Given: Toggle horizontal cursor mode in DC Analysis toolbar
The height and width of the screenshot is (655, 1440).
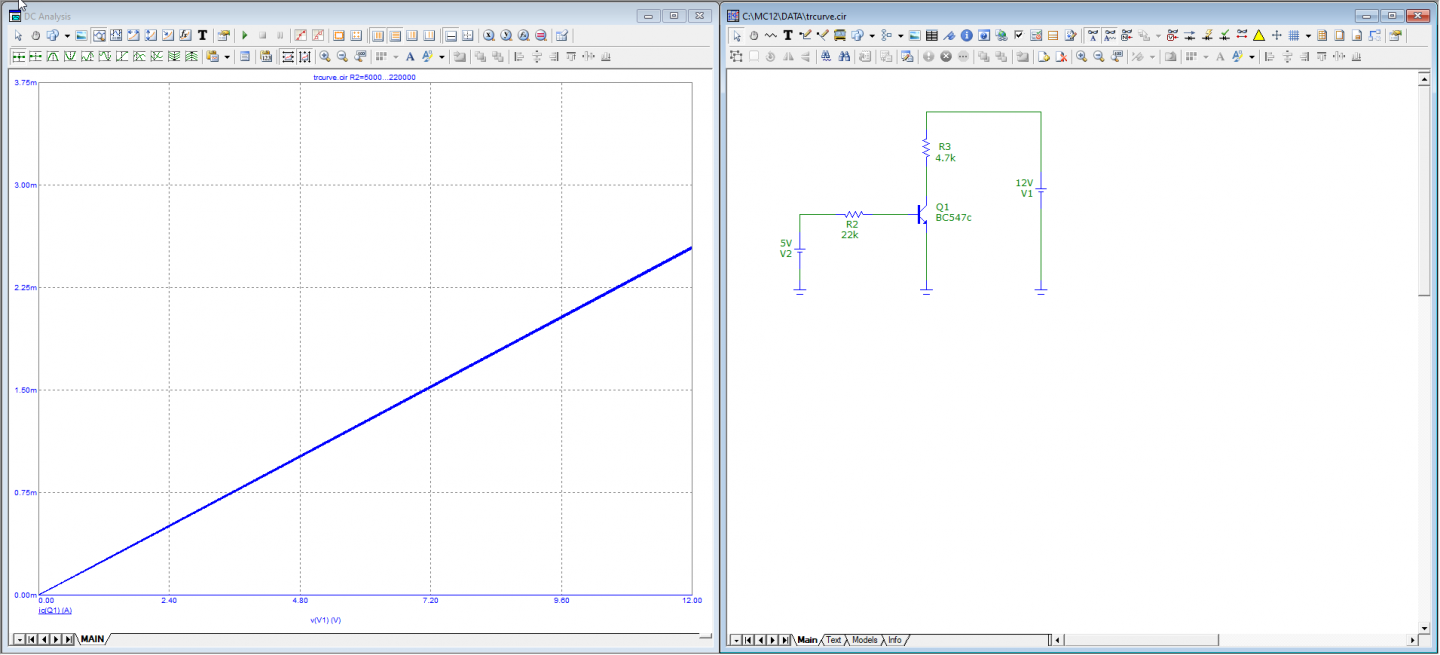Looking at the screenshot, I should tap(451, 35).
